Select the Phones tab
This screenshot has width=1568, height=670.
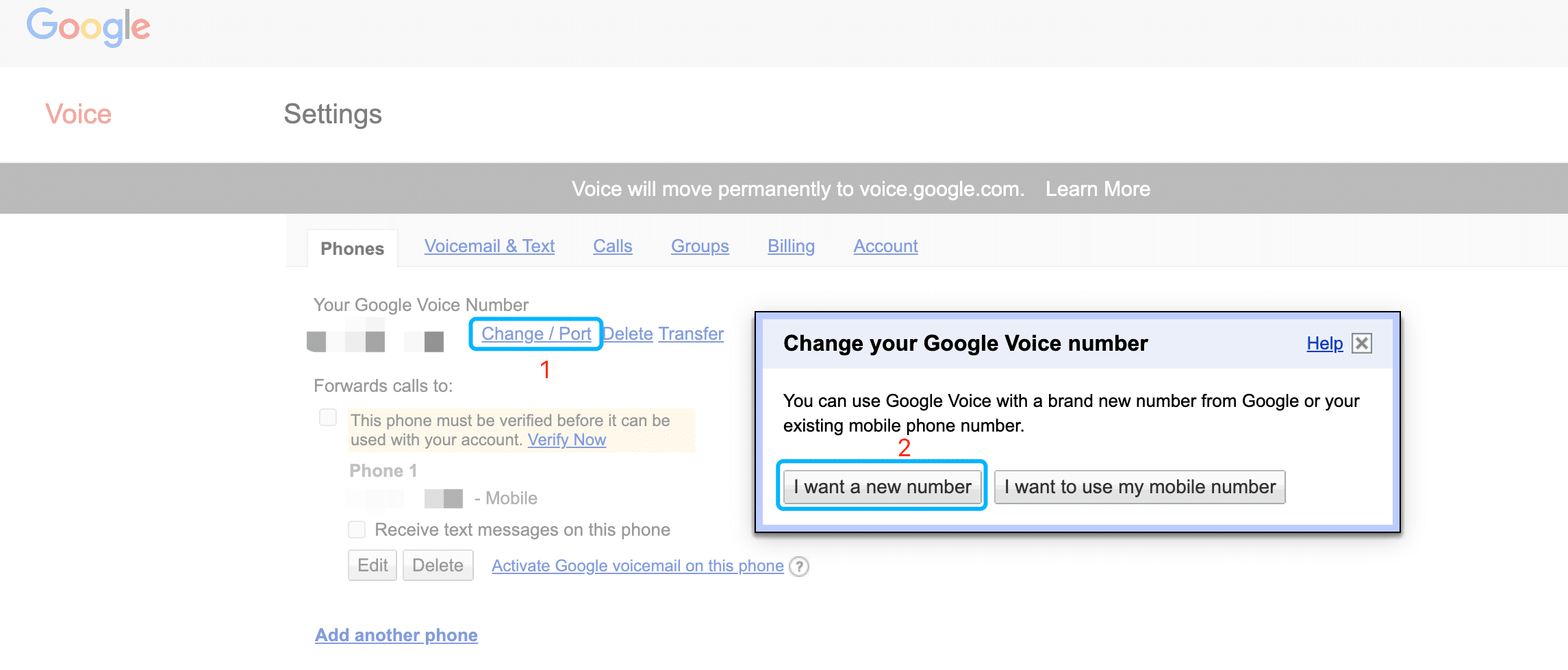pyautogui.click(x=352, y=248)
